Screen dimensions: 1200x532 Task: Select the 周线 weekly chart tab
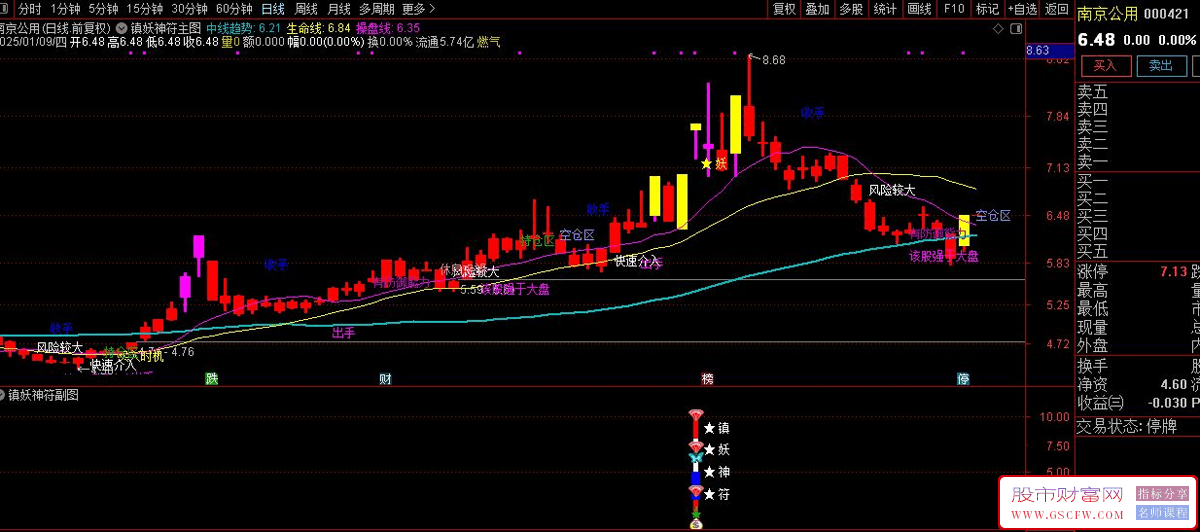tap(305, 9)
